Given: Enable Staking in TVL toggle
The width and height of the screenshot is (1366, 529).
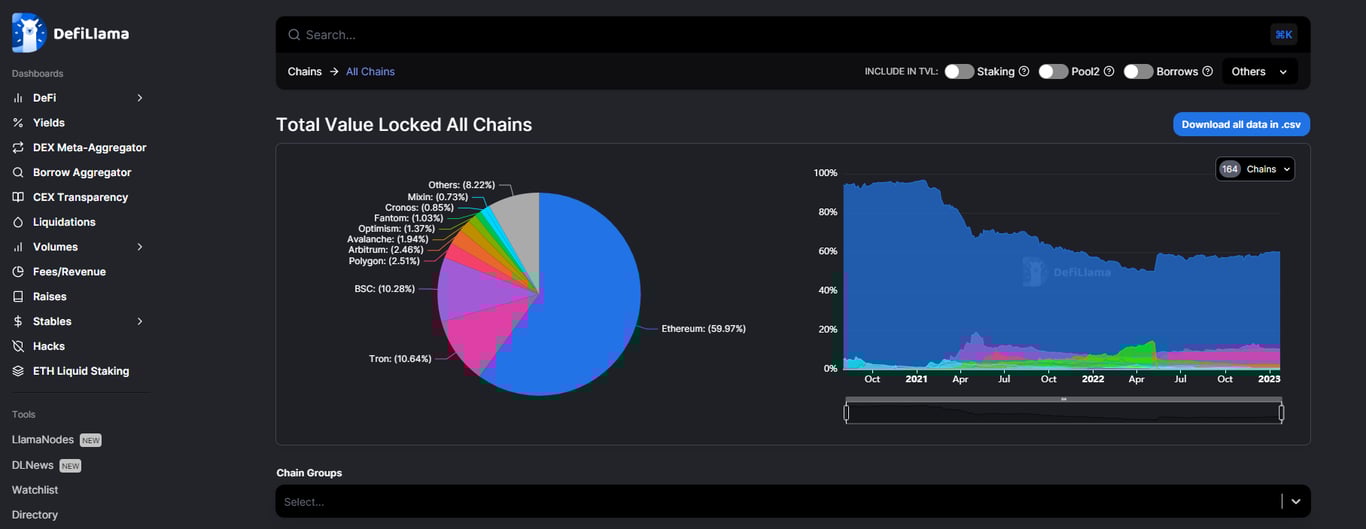Looking at the screenshot, I should [959, 72].
